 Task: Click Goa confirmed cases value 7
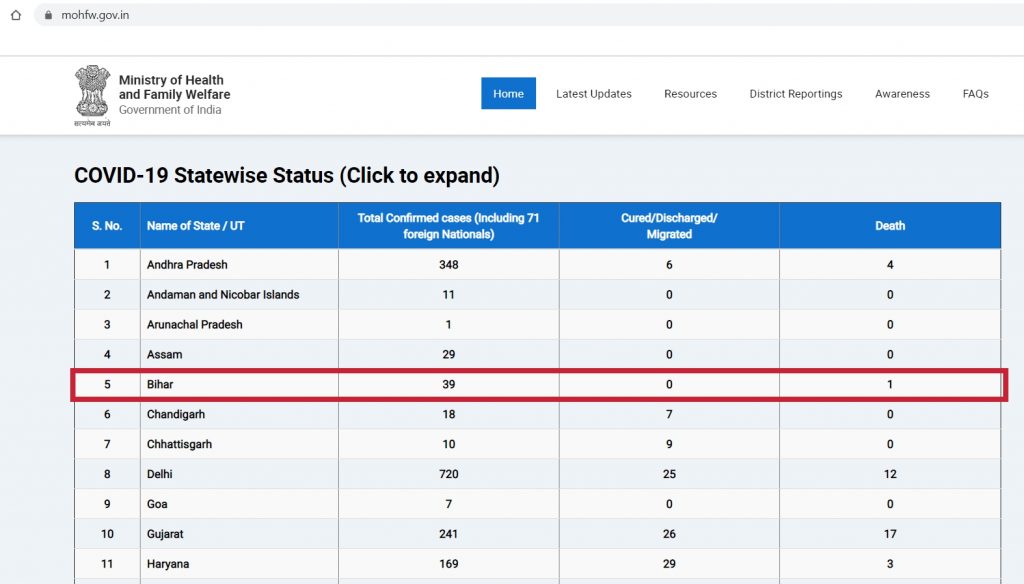point(449,504)
